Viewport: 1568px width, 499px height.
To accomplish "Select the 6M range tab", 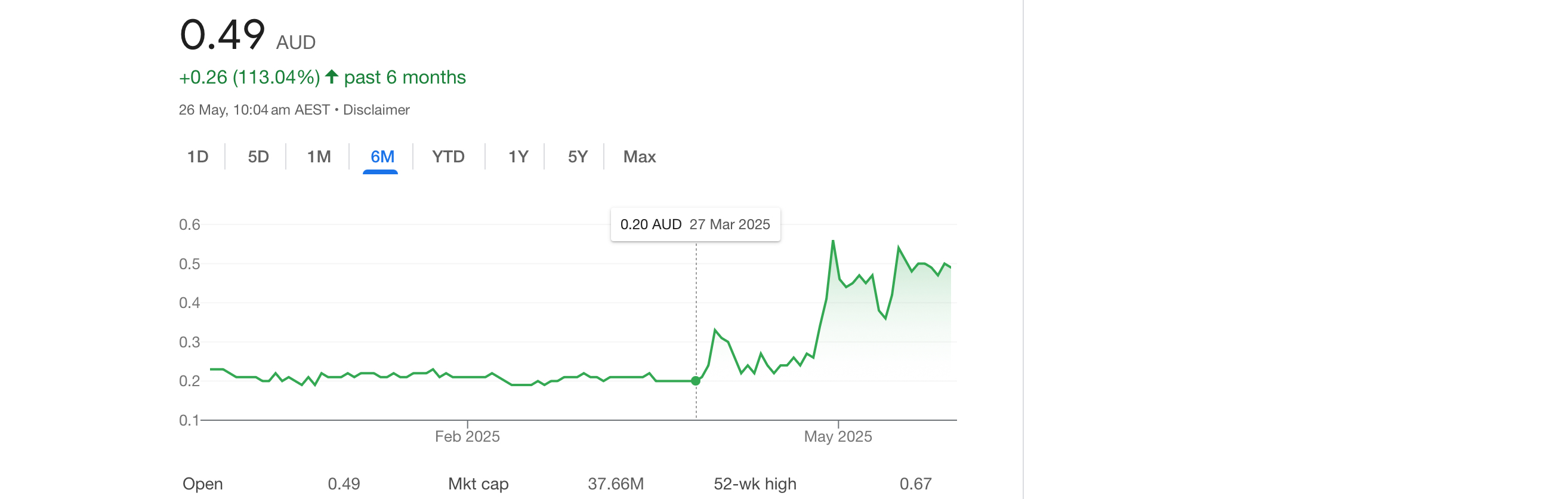I will [382, 157].
